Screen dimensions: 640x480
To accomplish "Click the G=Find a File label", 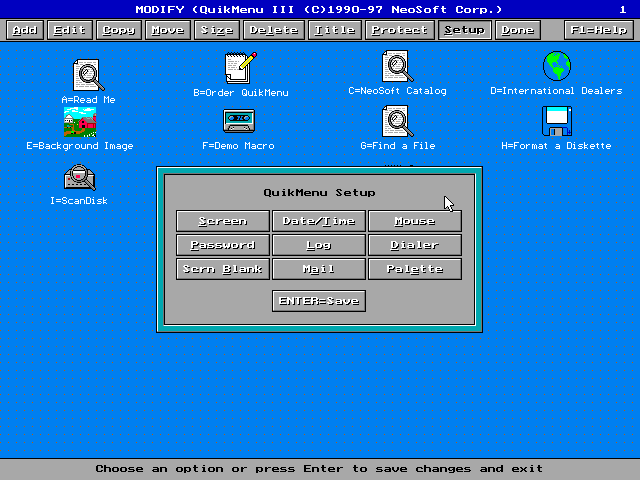I will (398, 146).
